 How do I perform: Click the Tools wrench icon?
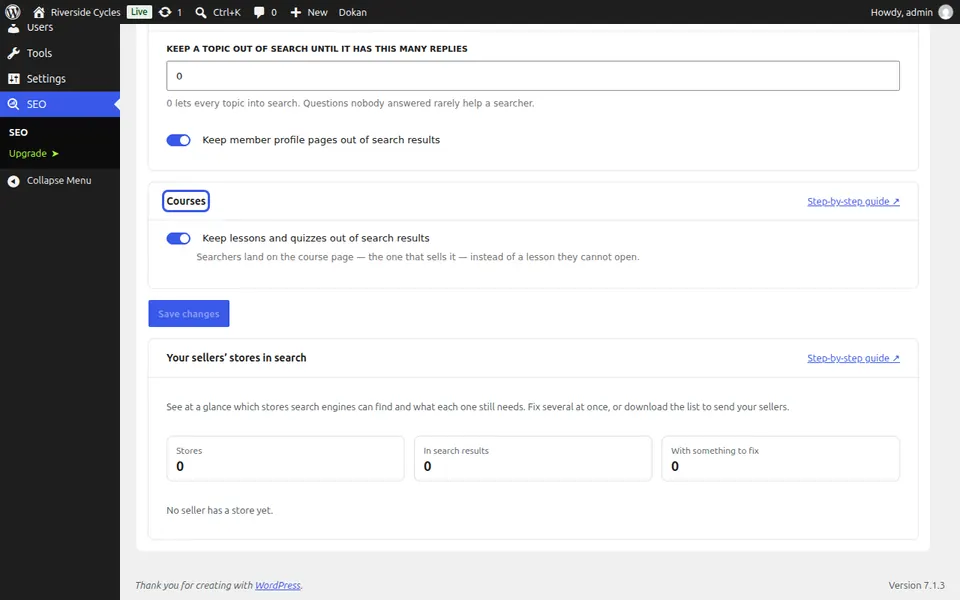point(13,53)
